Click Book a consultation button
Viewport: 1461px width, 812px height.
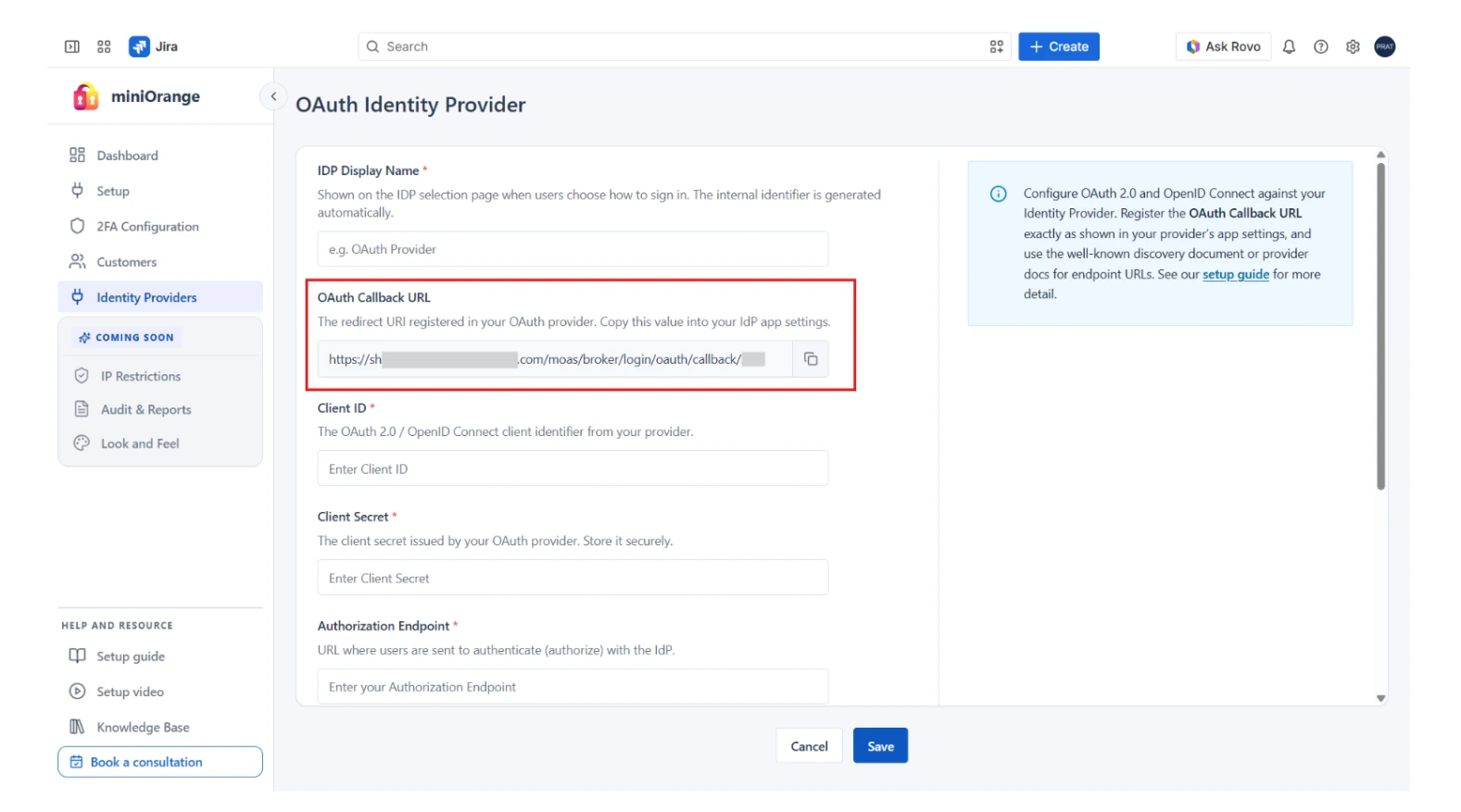pyautogui.click(x=160, y=762)
